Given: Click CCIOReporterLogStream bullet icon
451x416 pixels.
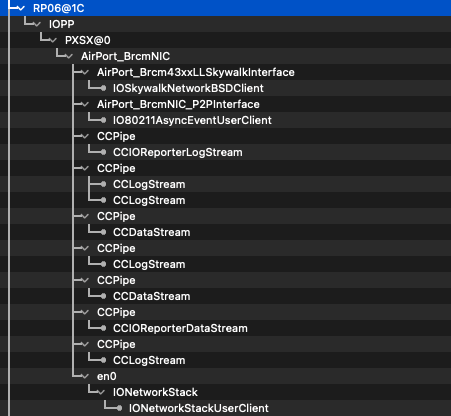Looking at the screenshot, I should pyautogui.click(x=103, y=152).
